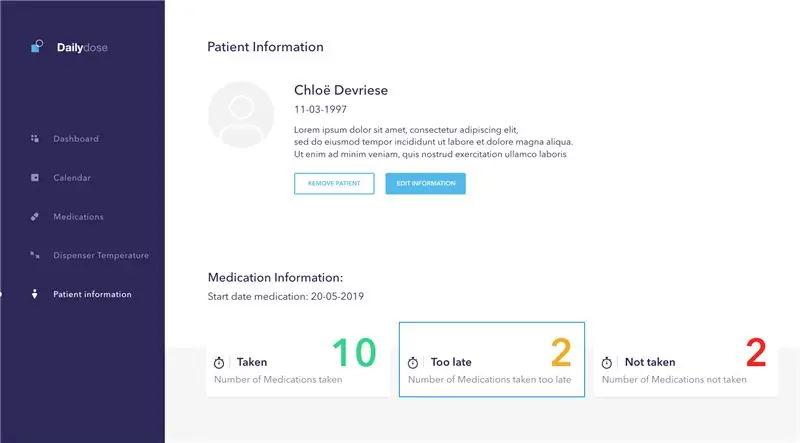Image resolution: width=800 pixels, height=443 pixels.
Task: Click the stopwatch icon beside Too late
Action: click(x=413, y=363)
